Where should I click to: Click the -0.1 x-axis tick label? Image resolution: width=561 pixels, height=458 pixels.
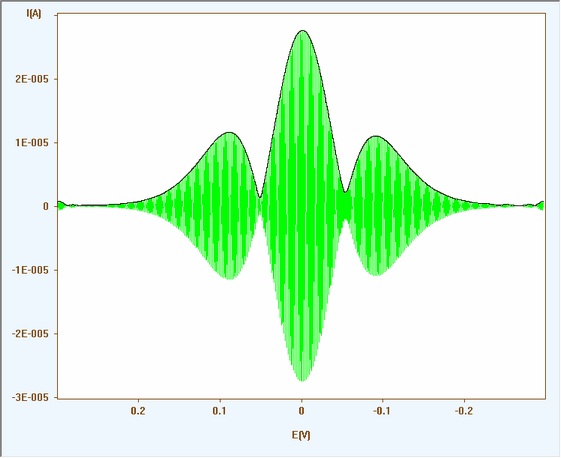(382, 411)
